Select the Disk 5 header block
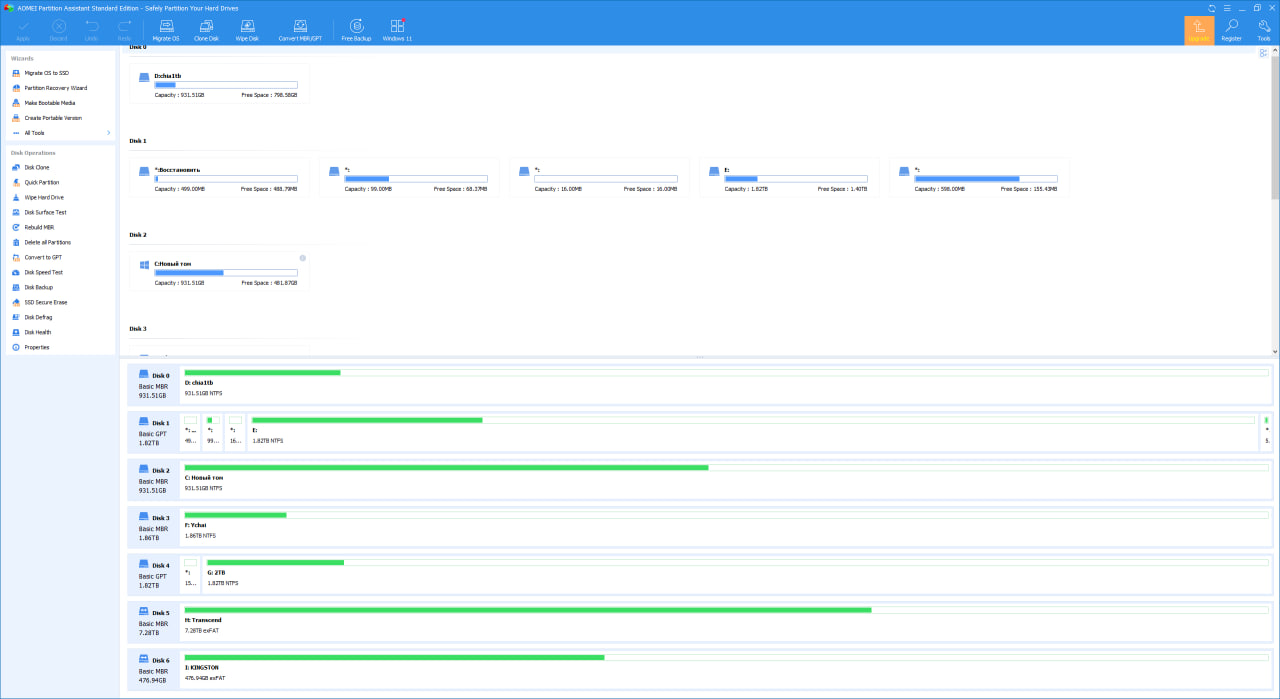 153,620
